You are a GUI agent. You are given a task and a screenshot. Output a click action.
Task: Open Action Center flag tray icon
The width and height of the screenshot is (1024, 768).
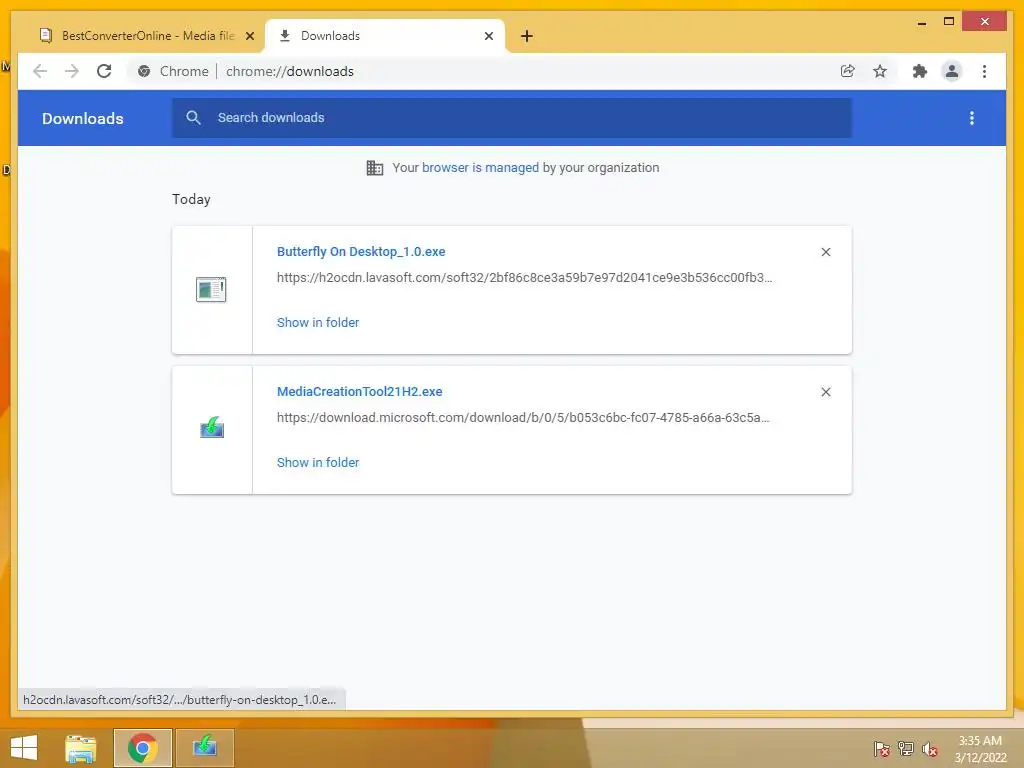pyautogui.click(x=881, y=748)
